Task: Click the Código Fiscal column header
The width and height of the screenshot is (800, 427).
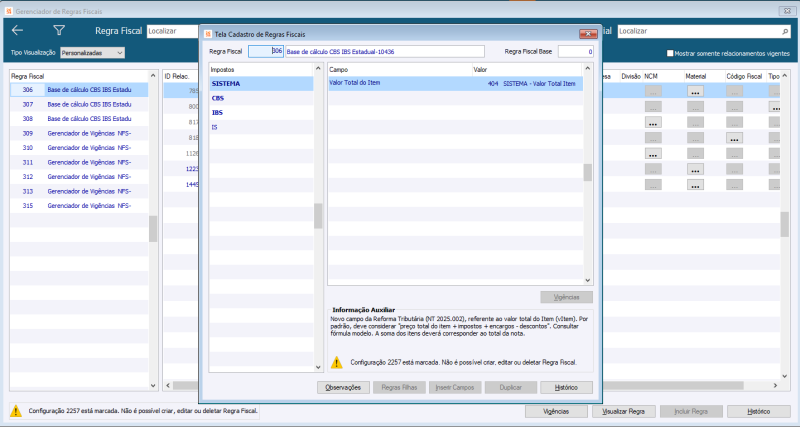Action: tap(745, 76)
